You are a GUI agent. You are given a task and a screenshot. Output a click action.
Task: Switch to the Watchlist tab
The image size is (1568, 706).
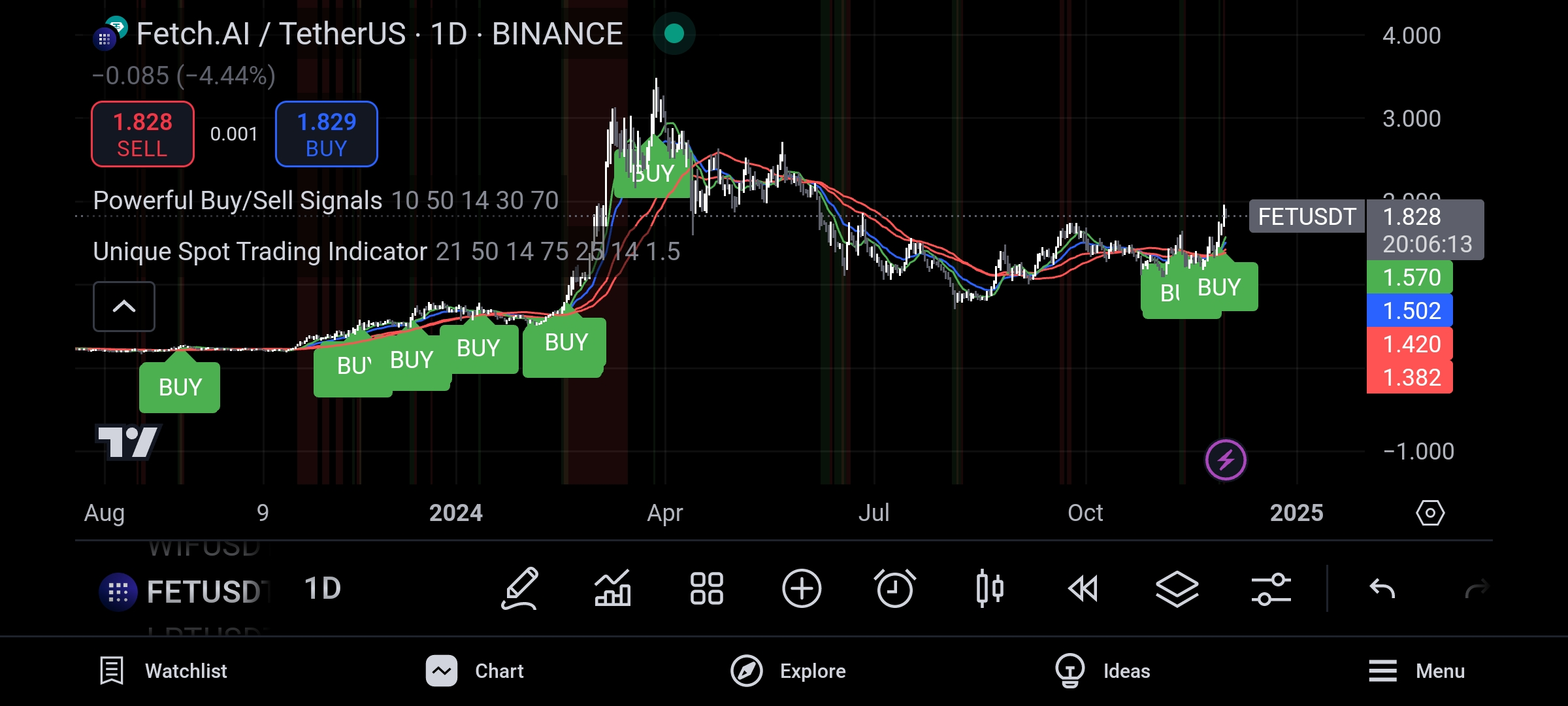163,671
